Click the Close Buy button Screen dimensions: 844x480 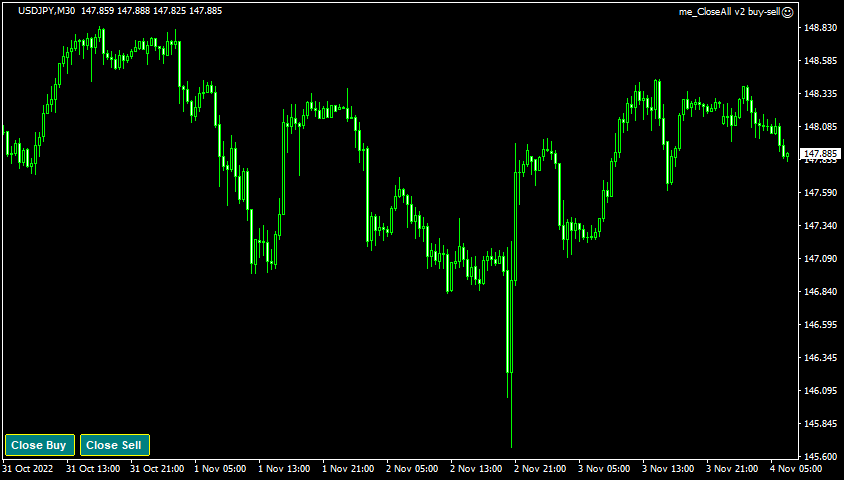click(x=39, y=445)
